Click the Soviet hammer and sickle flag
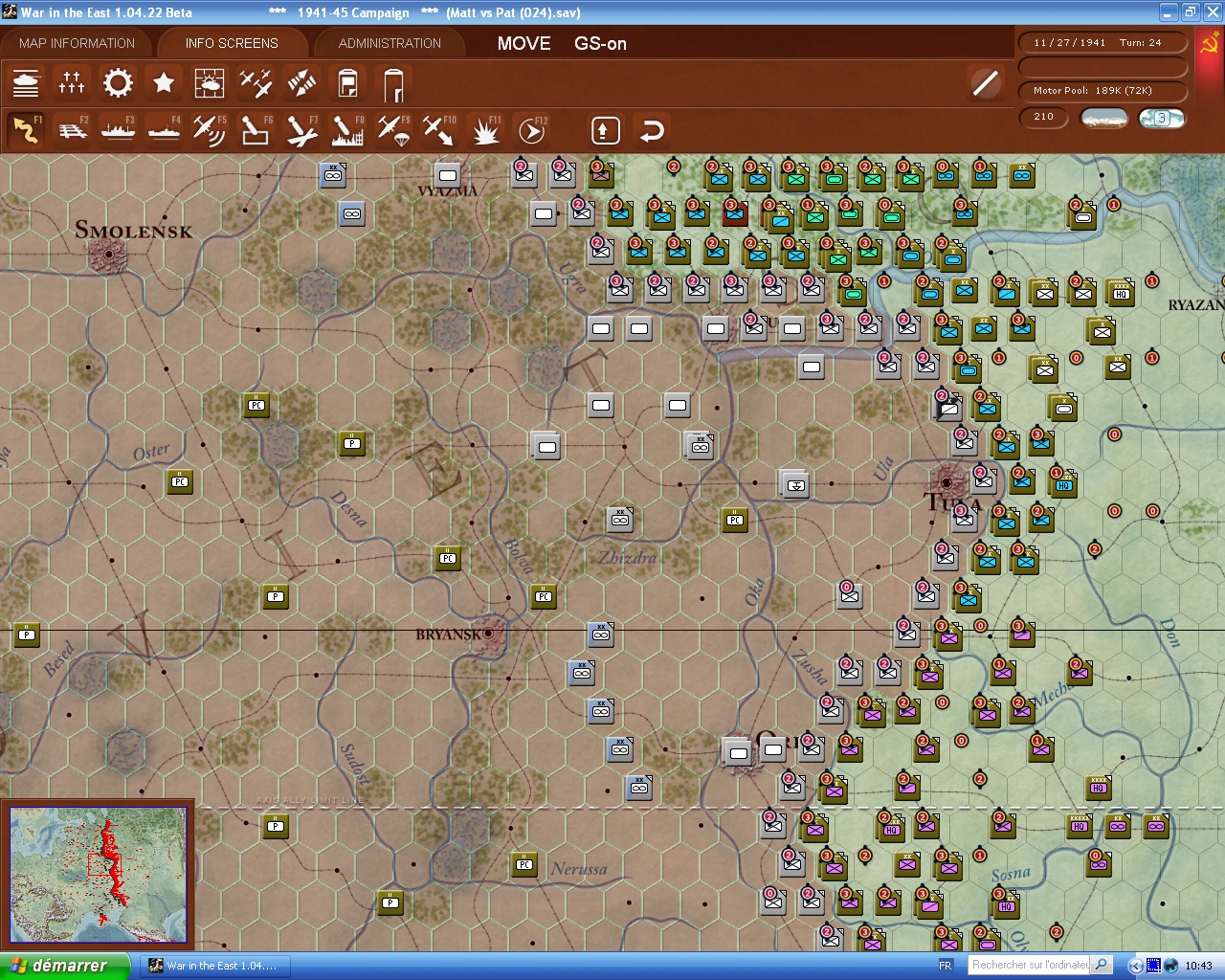Viewport: 1225px width, 980px height. pyautogui.click(x=1209, y=44)
